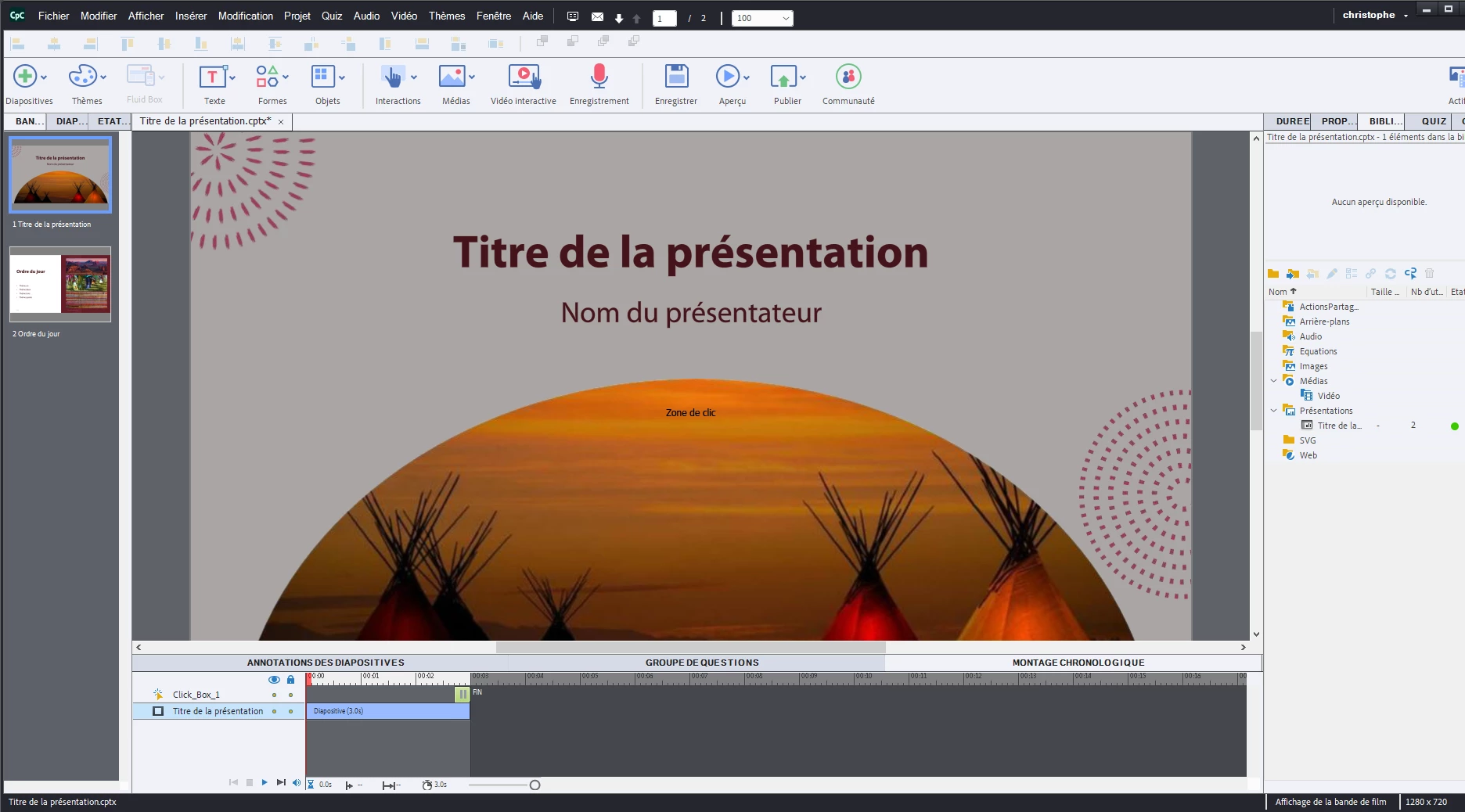Select the Arrière-plans folder in library

(x=1324, y=322)
